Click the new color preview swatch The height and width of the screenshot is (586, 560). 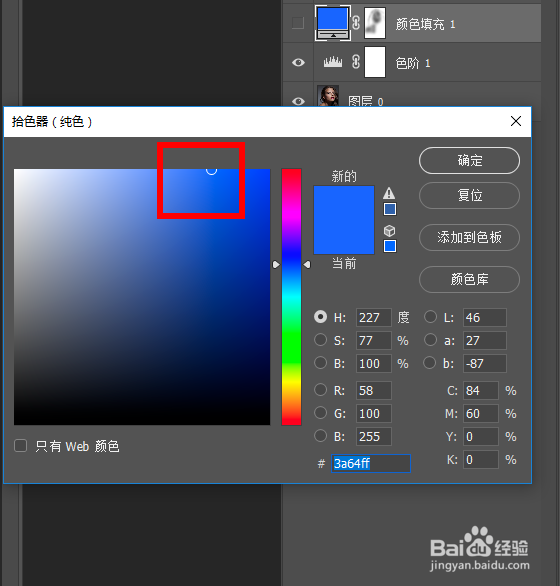pyautogui.click(x=344, y=202)
